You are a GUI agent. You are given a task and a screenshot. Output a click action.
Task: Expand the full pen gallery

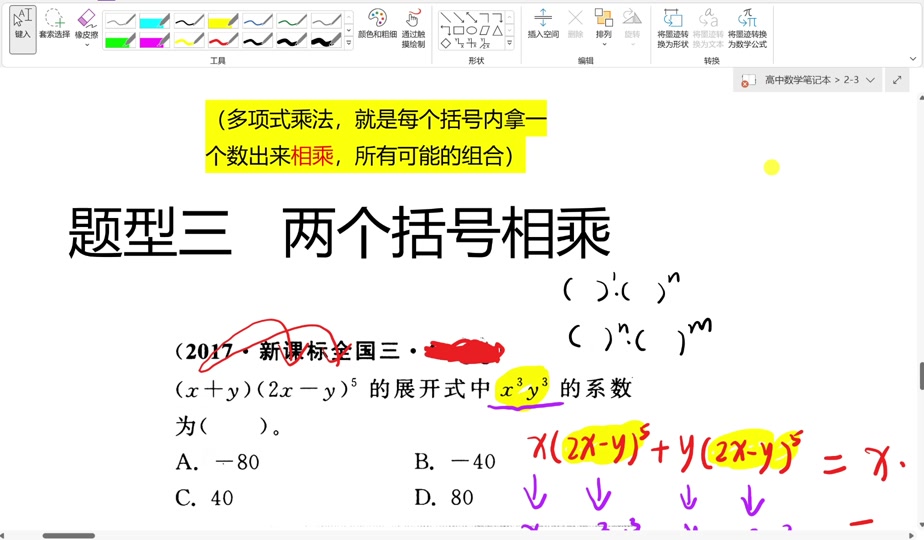(x=348, y=43)
